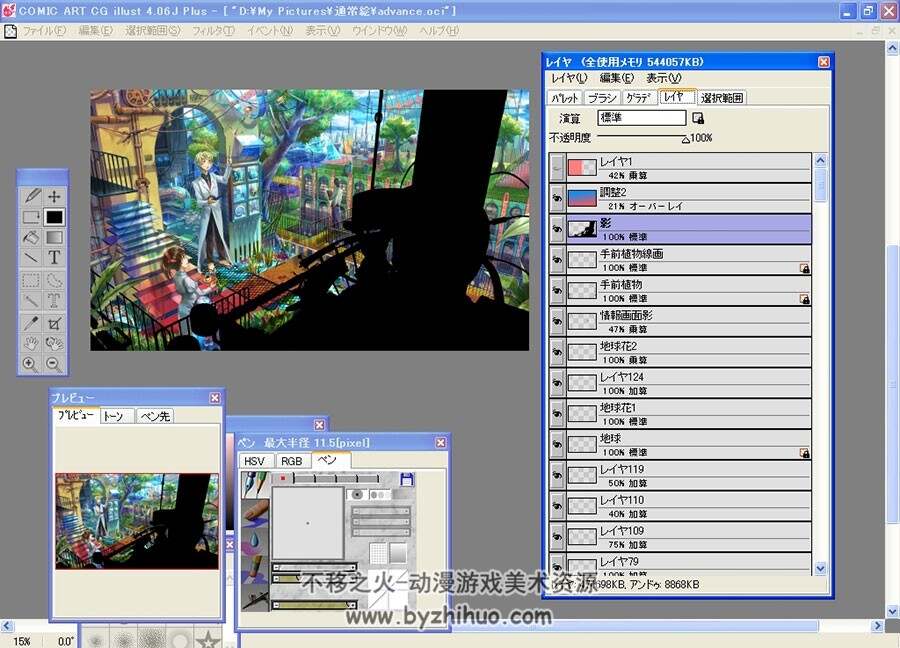Image resolution: width=900 pixels, height=648 pixels.
Task: Open the ウインドウ(W) menu
Action: pos(379,30)
